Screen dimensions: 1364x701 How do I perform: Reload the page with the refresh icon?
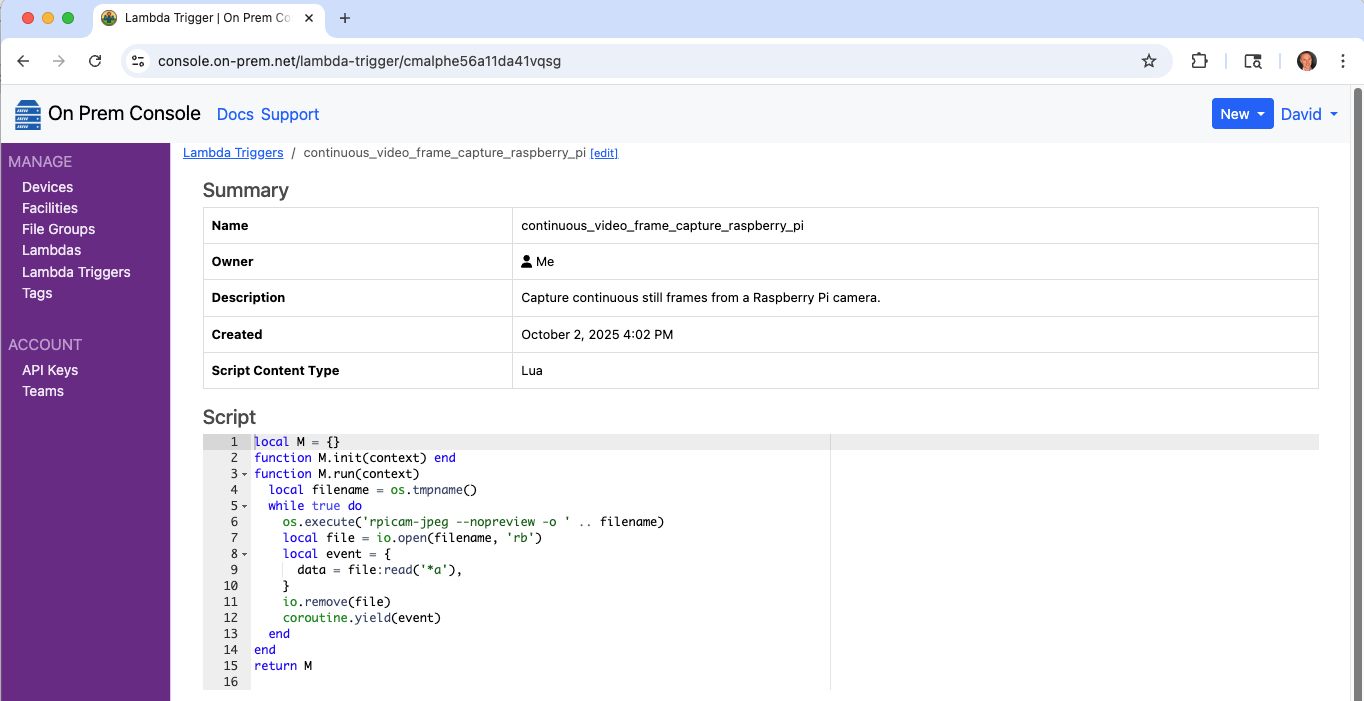[95, 60]
